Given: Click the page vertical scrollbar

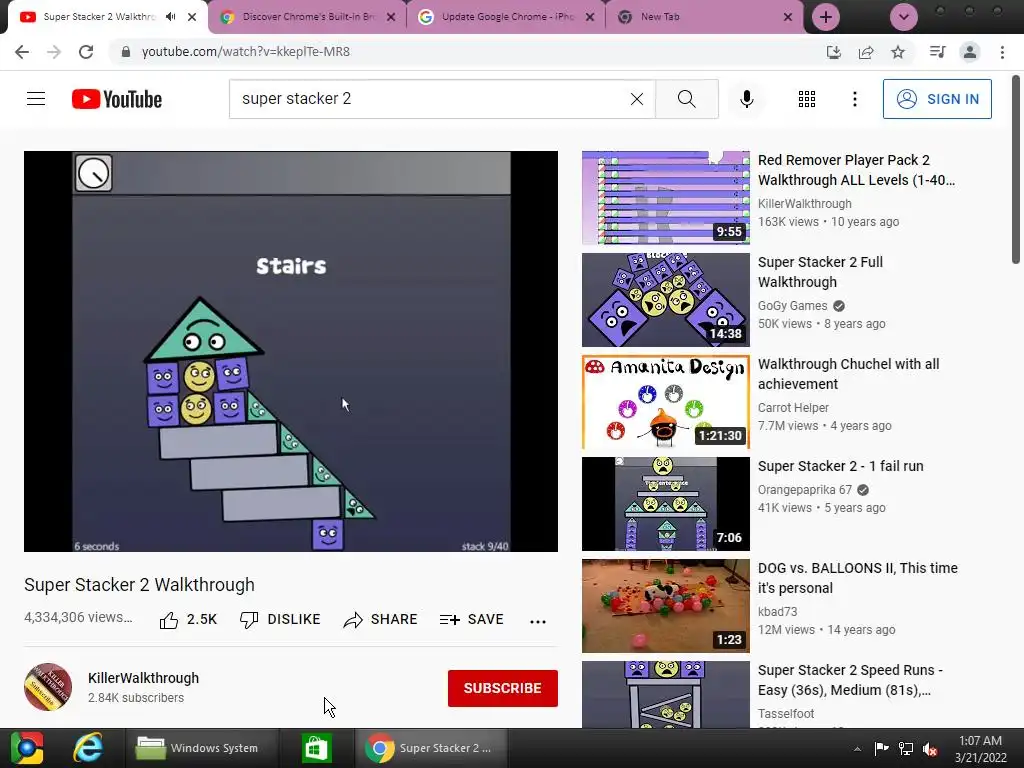Looking at the screenshot, I should pyautogui.click(x=1016, y=170).
